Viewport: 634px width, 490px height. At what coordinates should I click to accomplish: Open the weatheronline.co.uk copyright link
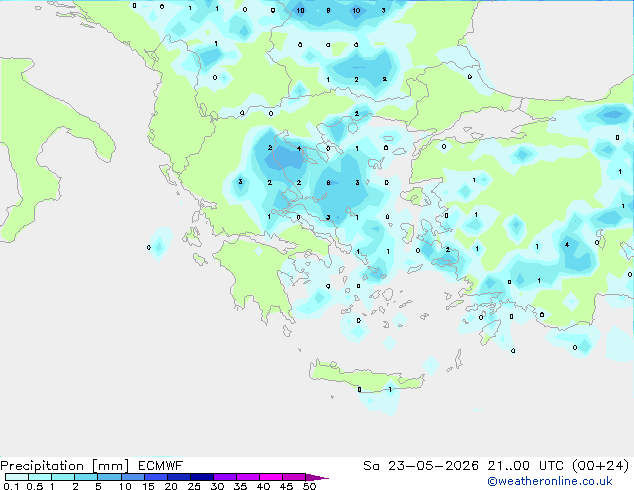[549, 481]
